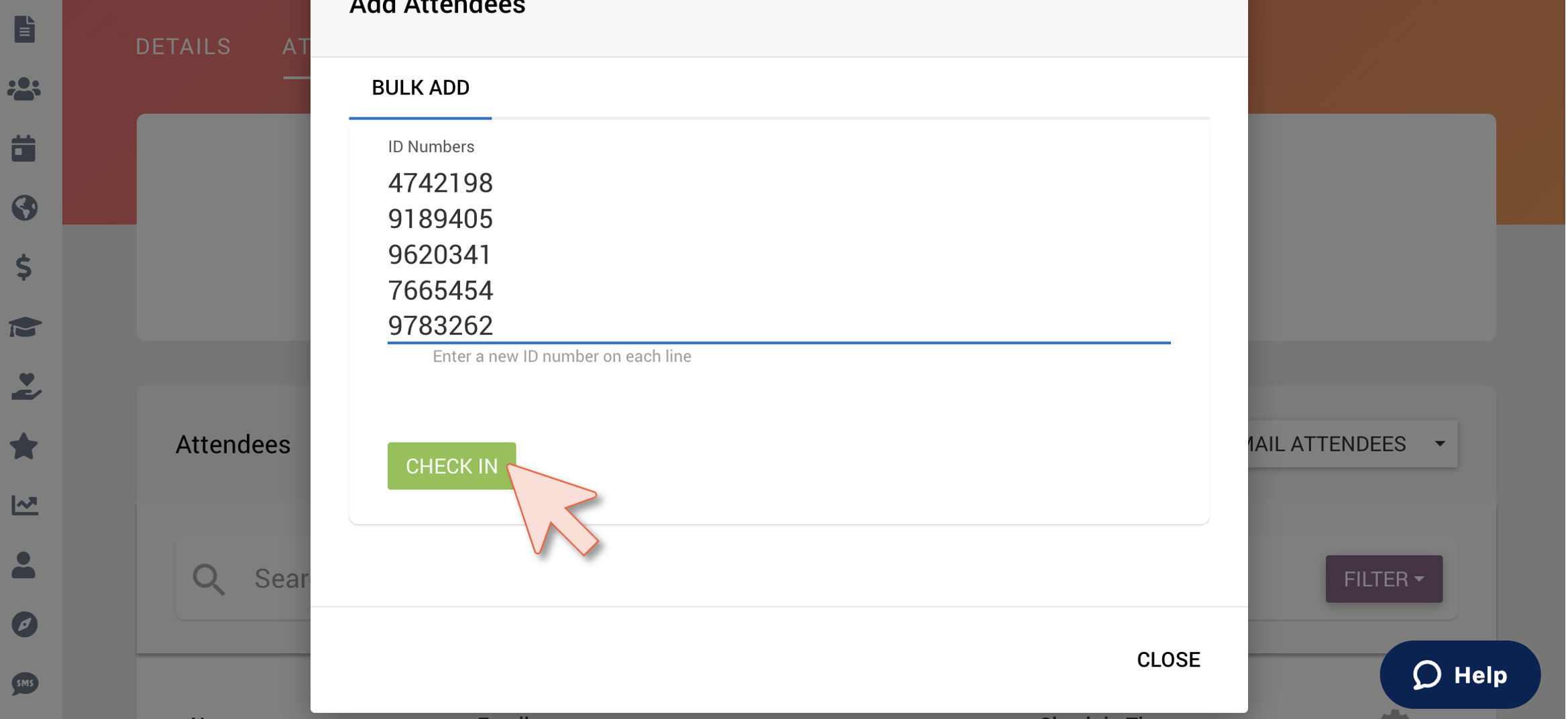Open the compass explore icon in sidebar

click(x=24, y=624)
